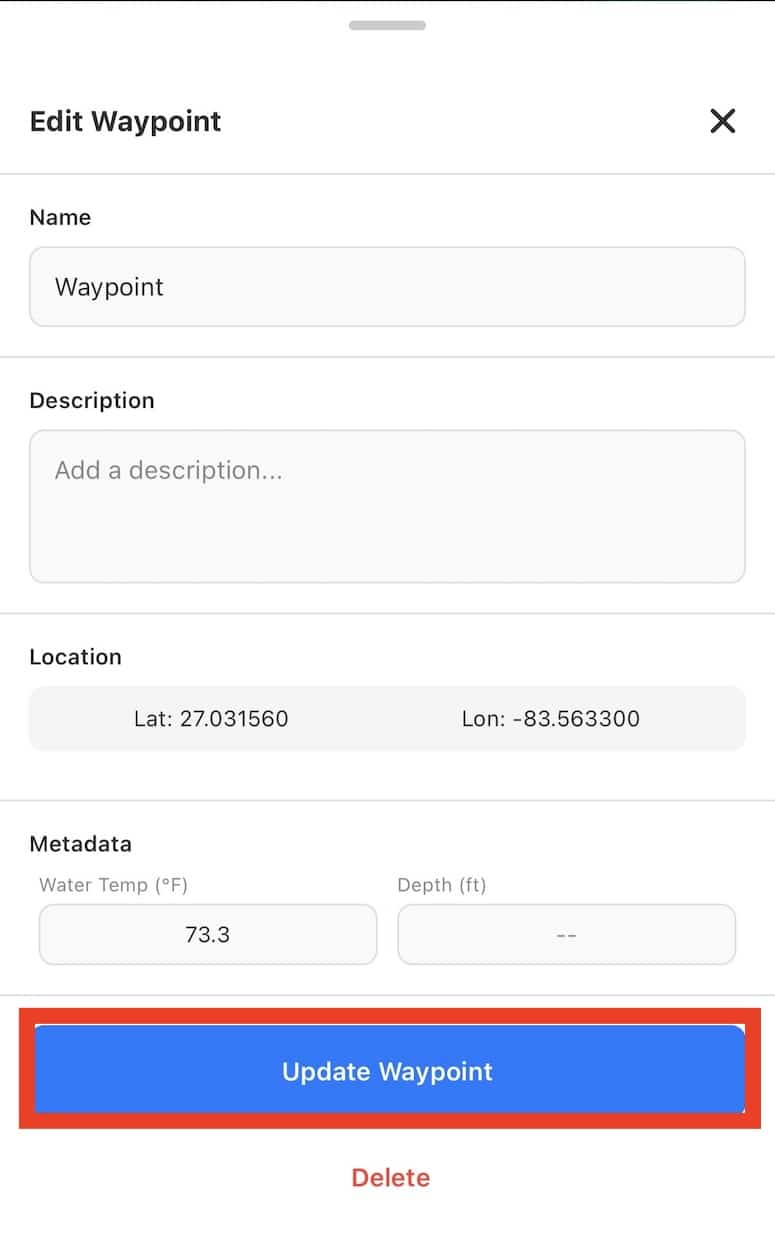The image size is (775, 1250).
Task: Click the Edit Waypoint title
Action: pos(125,122)
